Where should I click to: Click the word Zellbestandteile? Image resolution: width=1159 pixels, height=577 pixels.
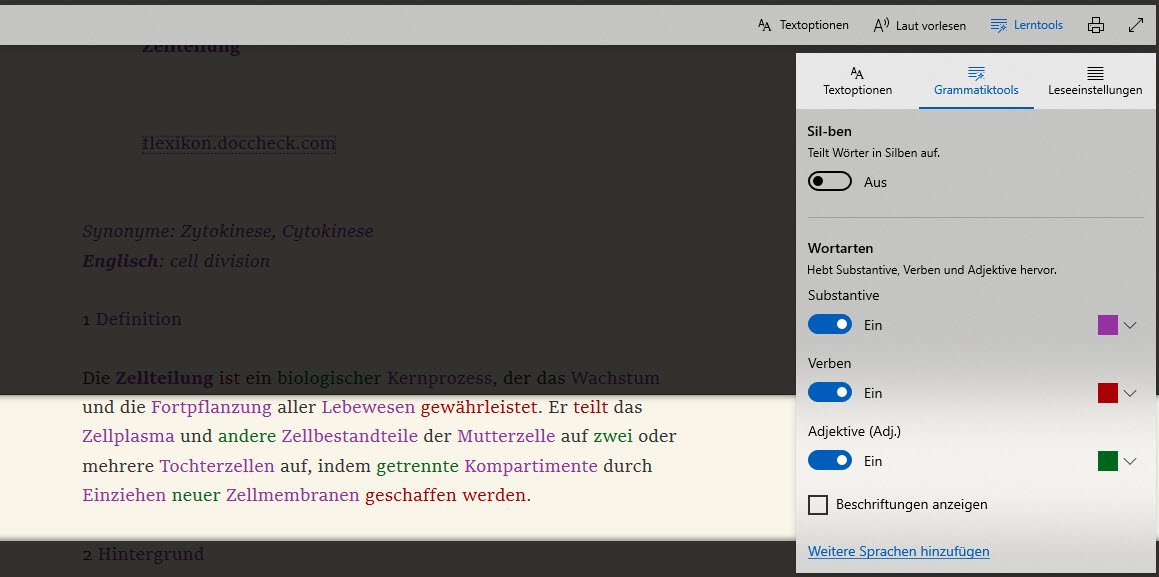pyautogui.click(x=350, y=437)
